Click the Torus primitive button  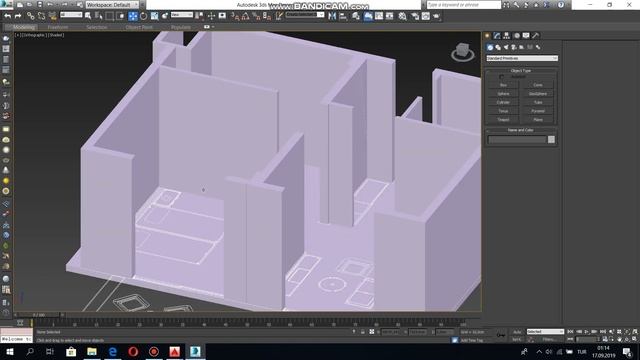pos(503,111)
